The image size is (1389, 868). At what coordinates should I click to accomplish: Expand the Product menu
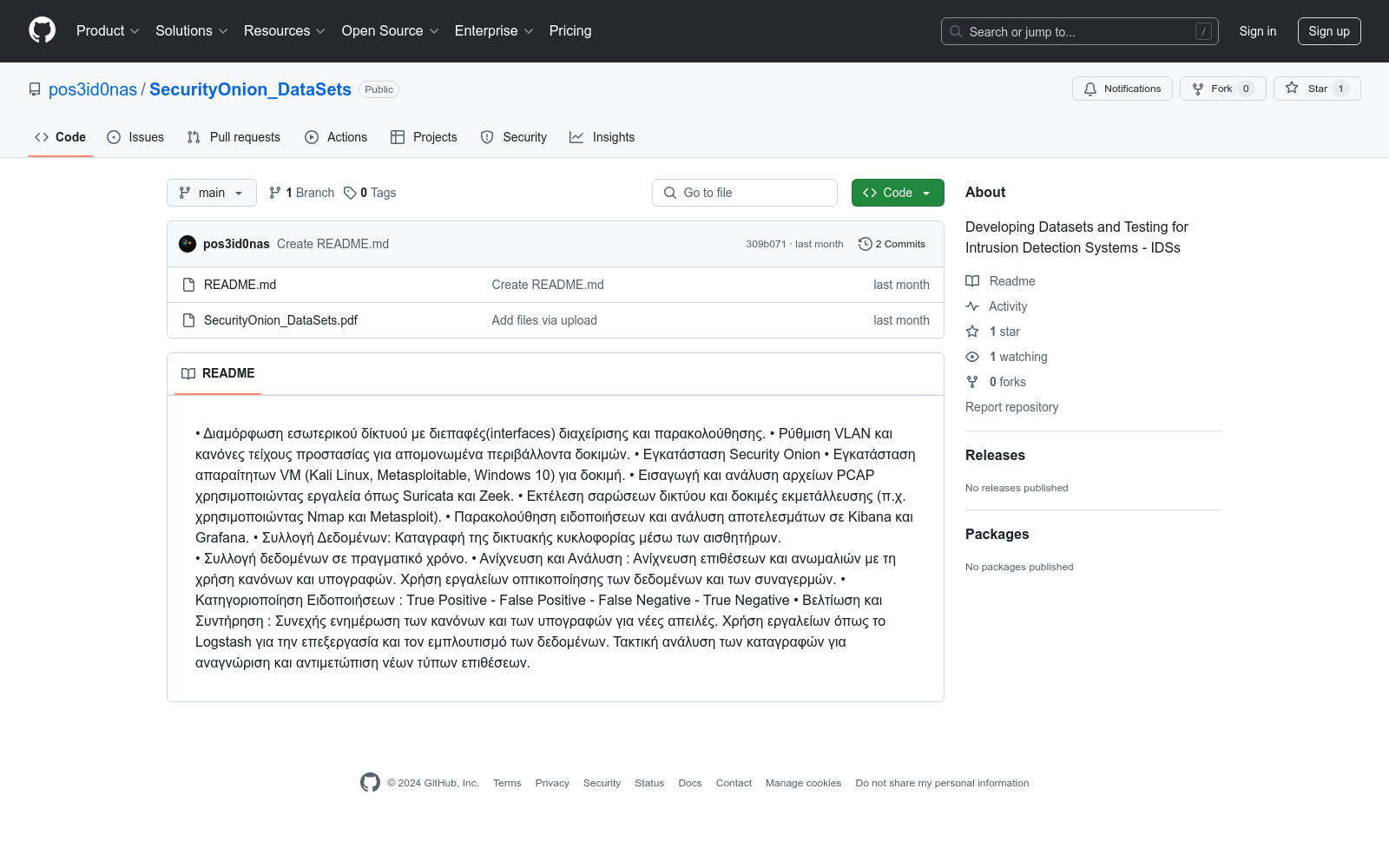pyautogui.click(x=108, y=31)
